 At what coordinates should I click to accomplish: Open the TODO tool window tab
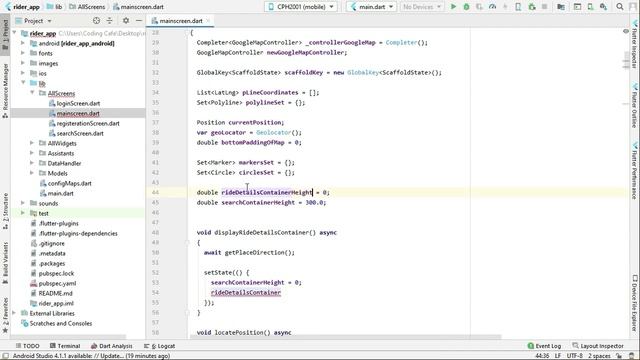point(27,346)
